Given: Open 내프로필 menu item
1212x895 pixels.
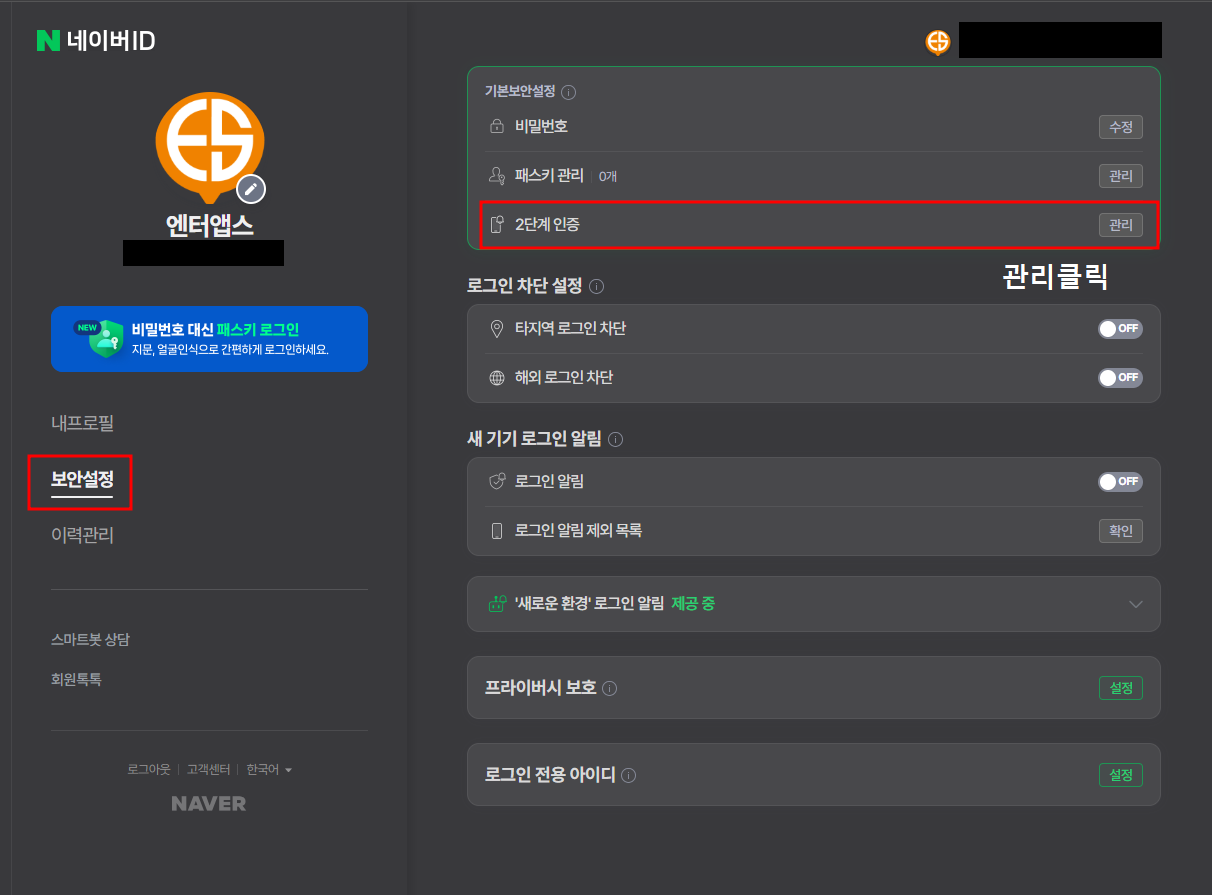Looking at the screenshot, I should tap(82, 423).
